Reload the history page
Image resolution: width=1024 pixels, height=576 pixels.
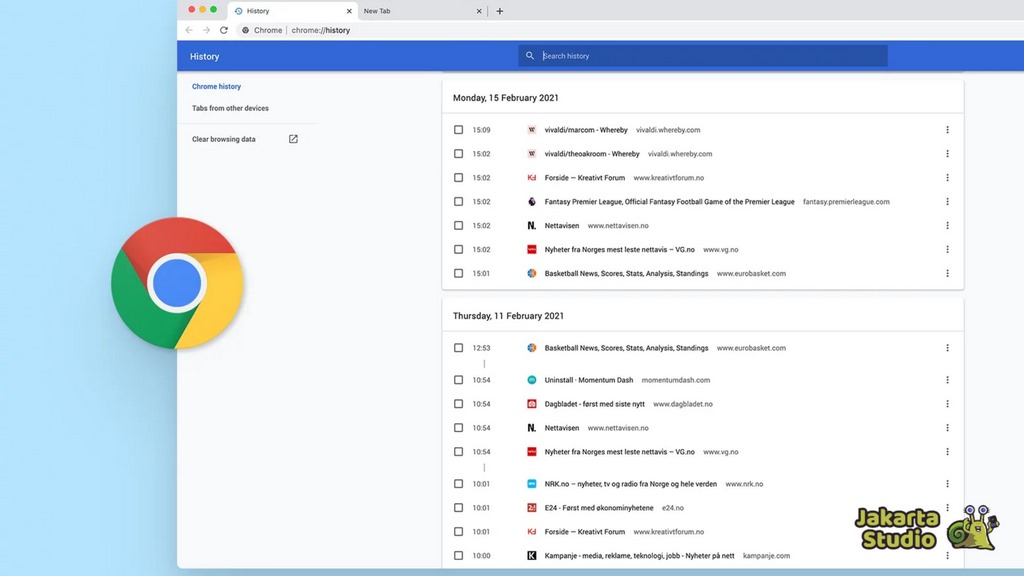coord(224,30)
